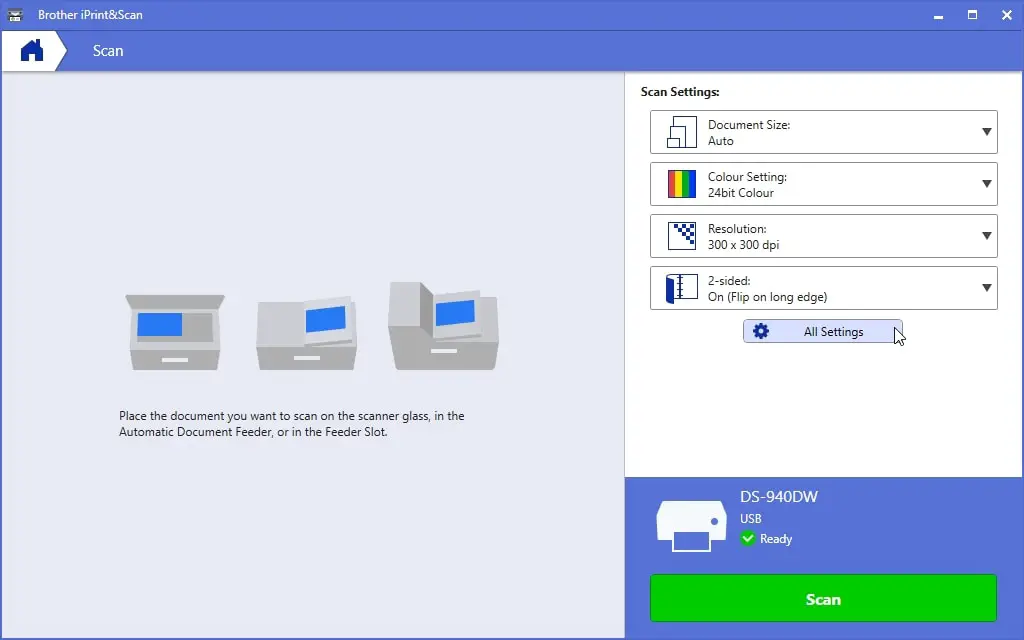Click the USB connection label

(x=750, y=519)
